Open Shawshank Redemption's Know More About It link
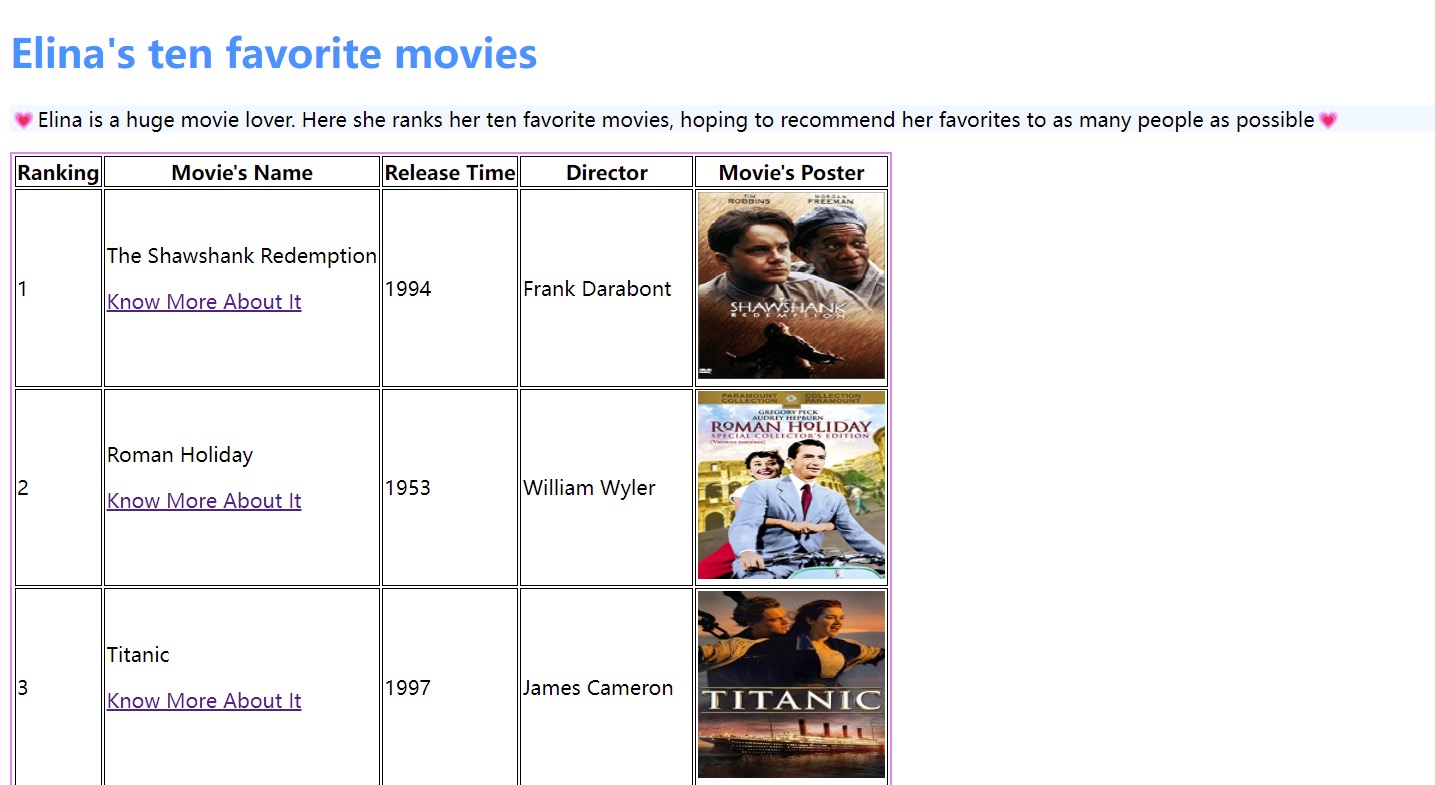1435x785 pixels. pos(204,302)
